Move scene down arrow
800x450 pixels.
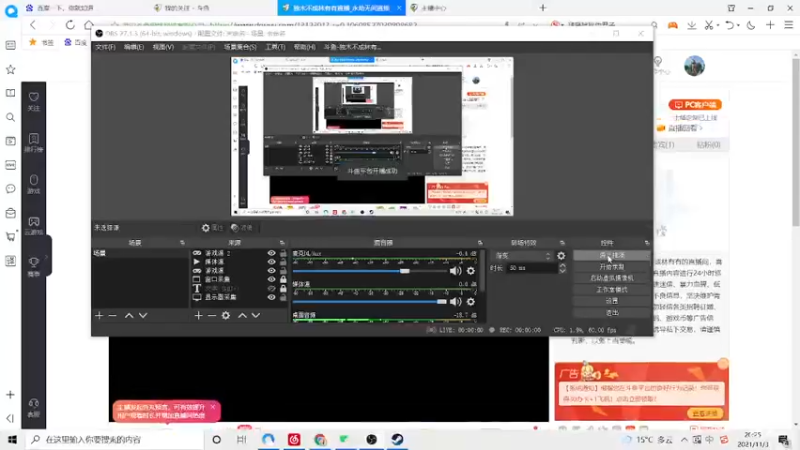pyautogui.click(x=143, y=315)
